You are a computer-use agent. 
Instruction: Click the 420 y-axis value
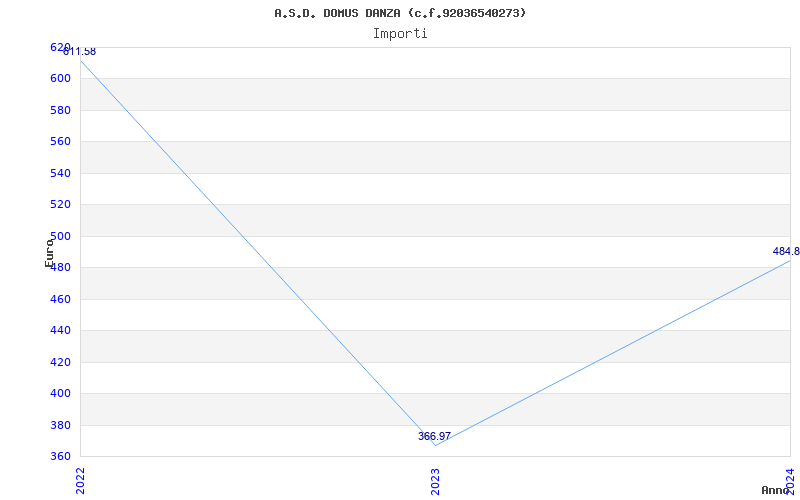point(60,362)
